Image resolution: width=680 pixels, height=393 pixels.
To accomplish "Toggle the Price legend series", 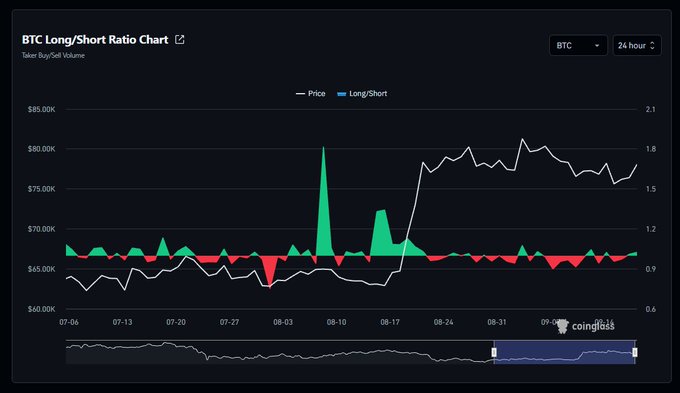I will click(311, 94).
